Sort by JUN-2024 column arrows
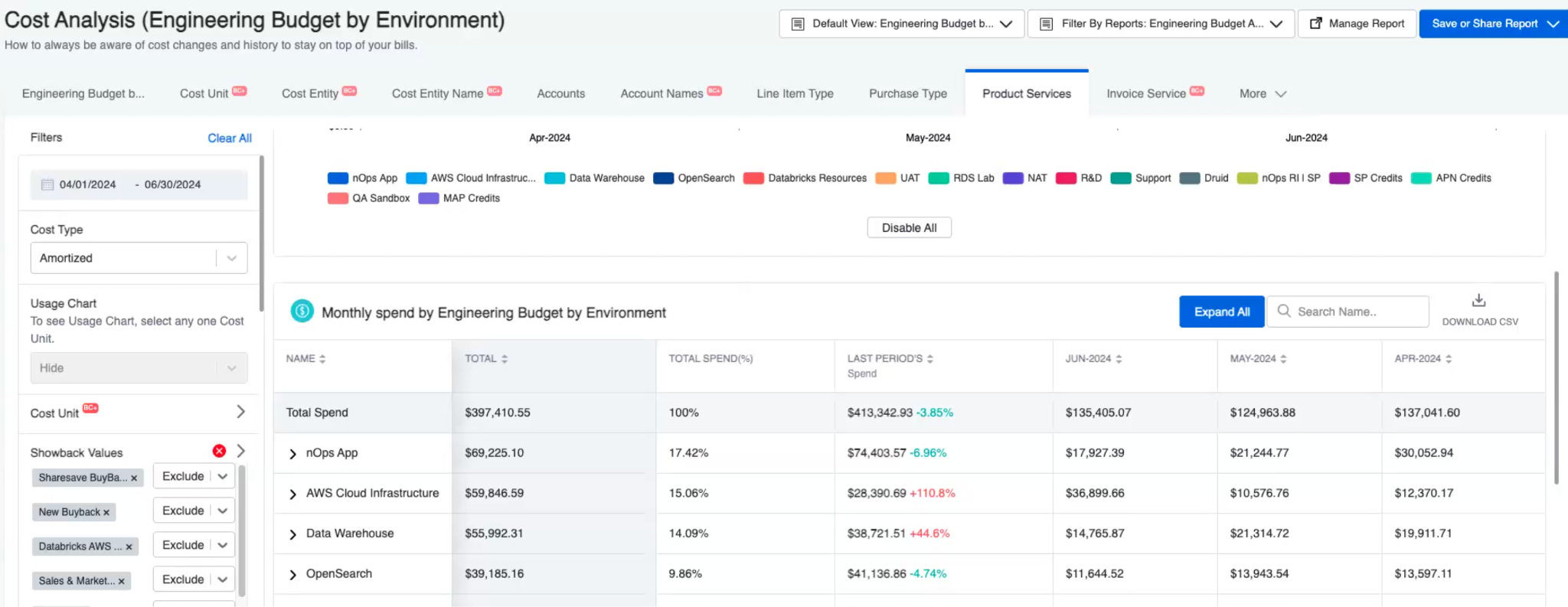The height and width of the screenshot is (607, 1568). coord(1119,359)
